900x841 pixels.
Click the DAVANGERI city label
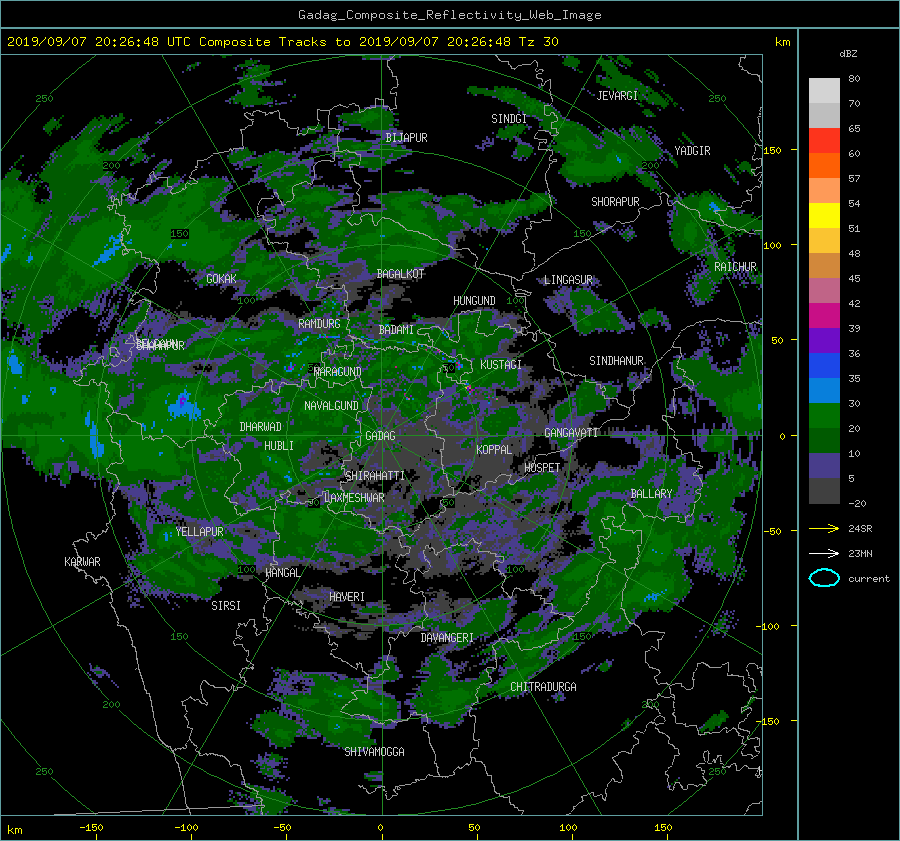[x=447, y=638]
